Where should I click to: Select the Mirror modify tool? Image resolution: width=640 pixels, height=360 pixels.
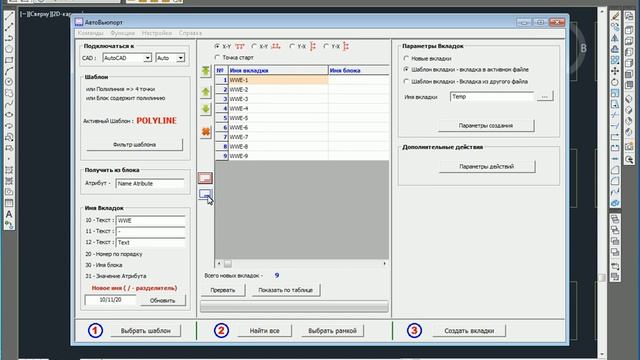615,38
